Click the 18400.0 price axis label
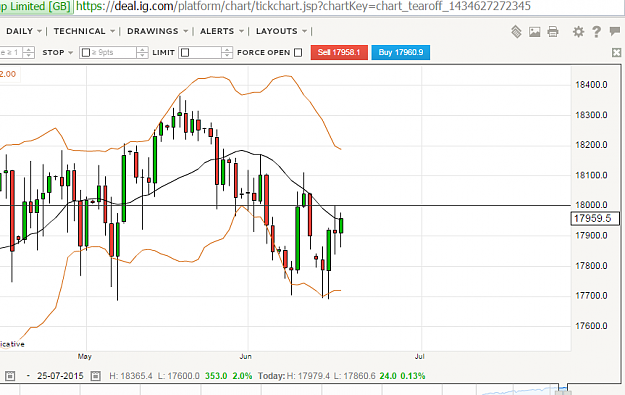The height and width of the screenshot is (395, 625). (591, 85)
